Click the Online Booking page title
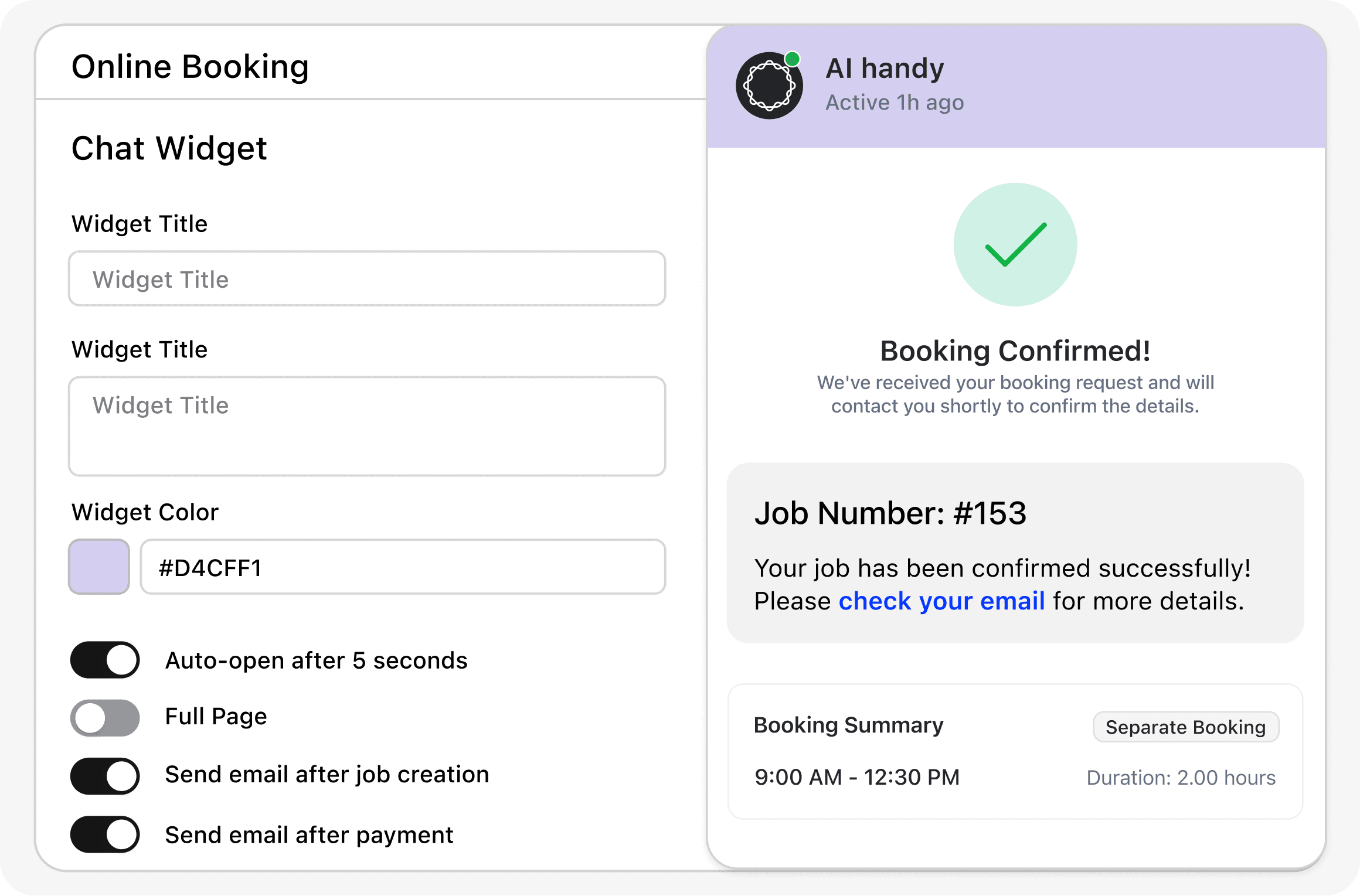 pos(190,67)
